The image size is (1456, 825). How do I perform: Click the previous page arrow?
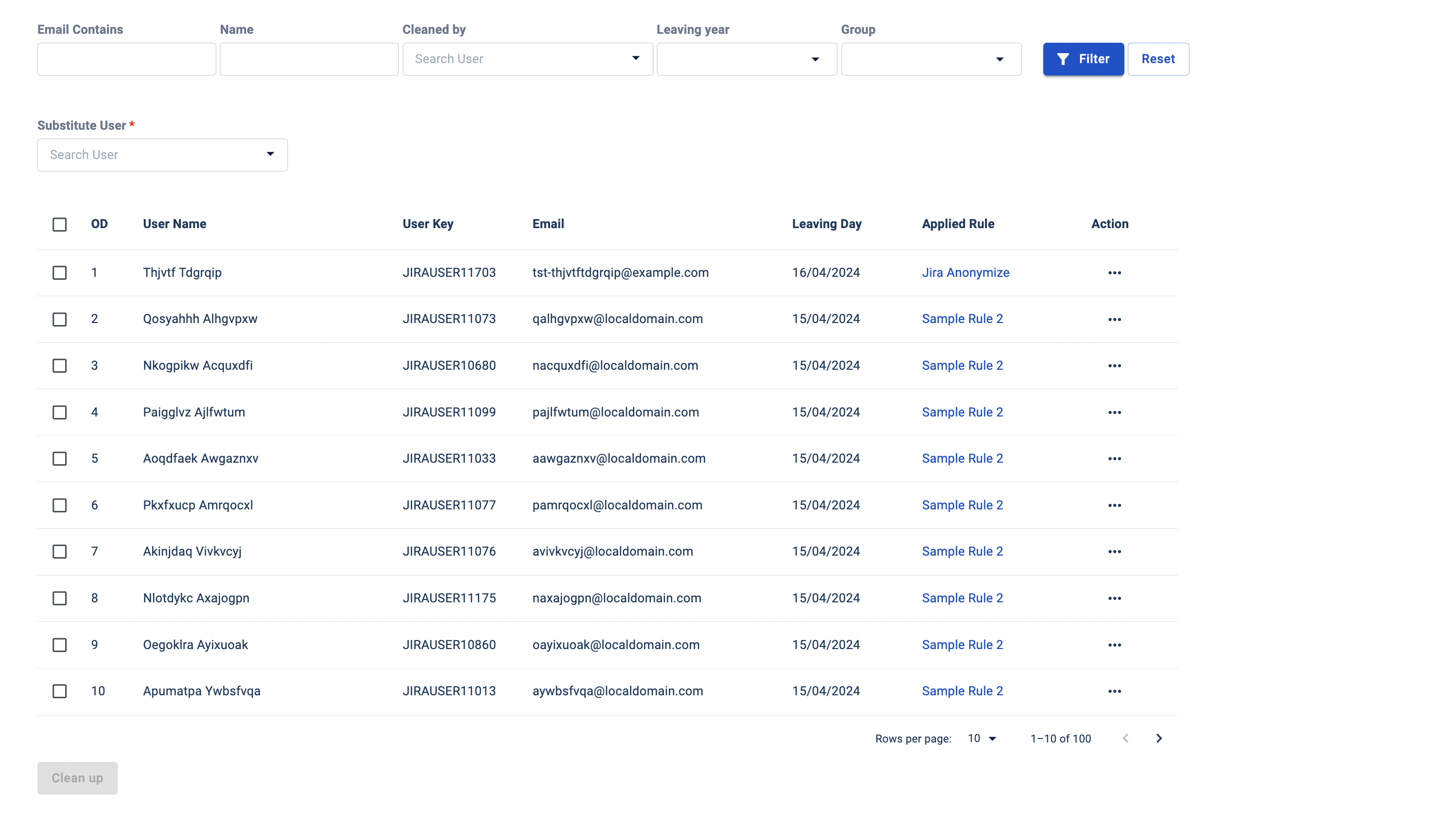click(1126, 739)
